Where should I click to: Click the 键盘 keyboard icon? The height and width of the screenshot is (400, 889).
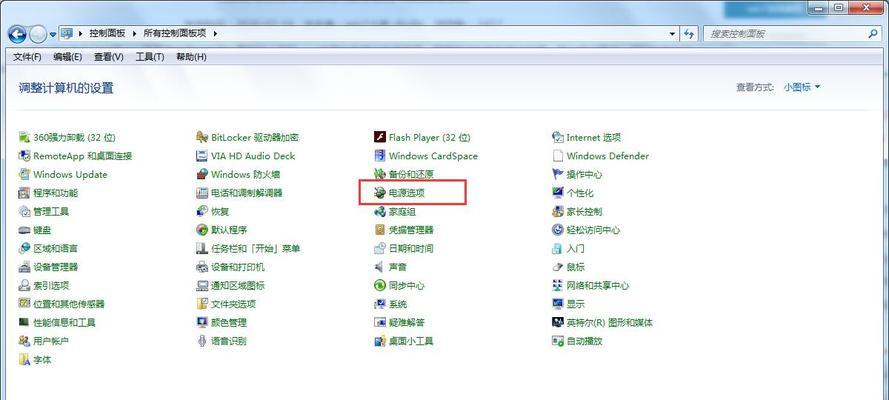[x=24, y=230]
